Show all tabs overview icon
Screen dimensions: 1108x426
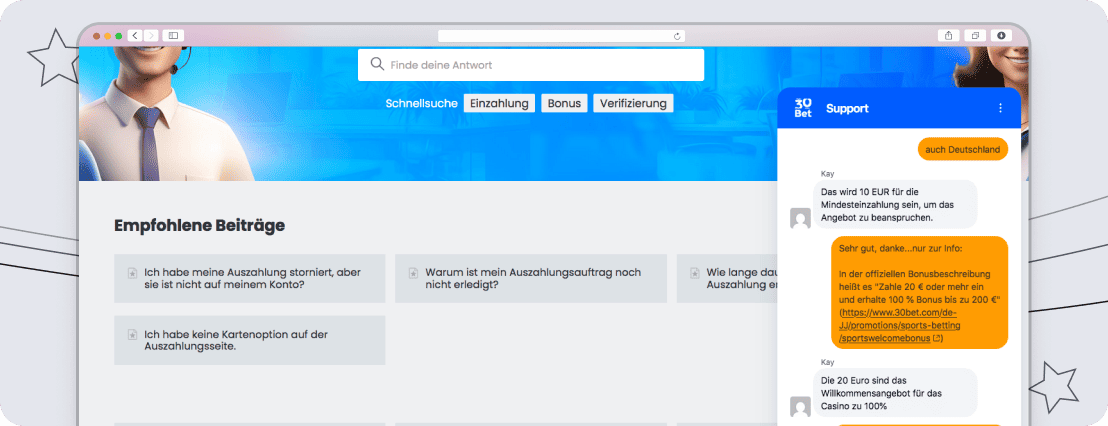point(975,35)
